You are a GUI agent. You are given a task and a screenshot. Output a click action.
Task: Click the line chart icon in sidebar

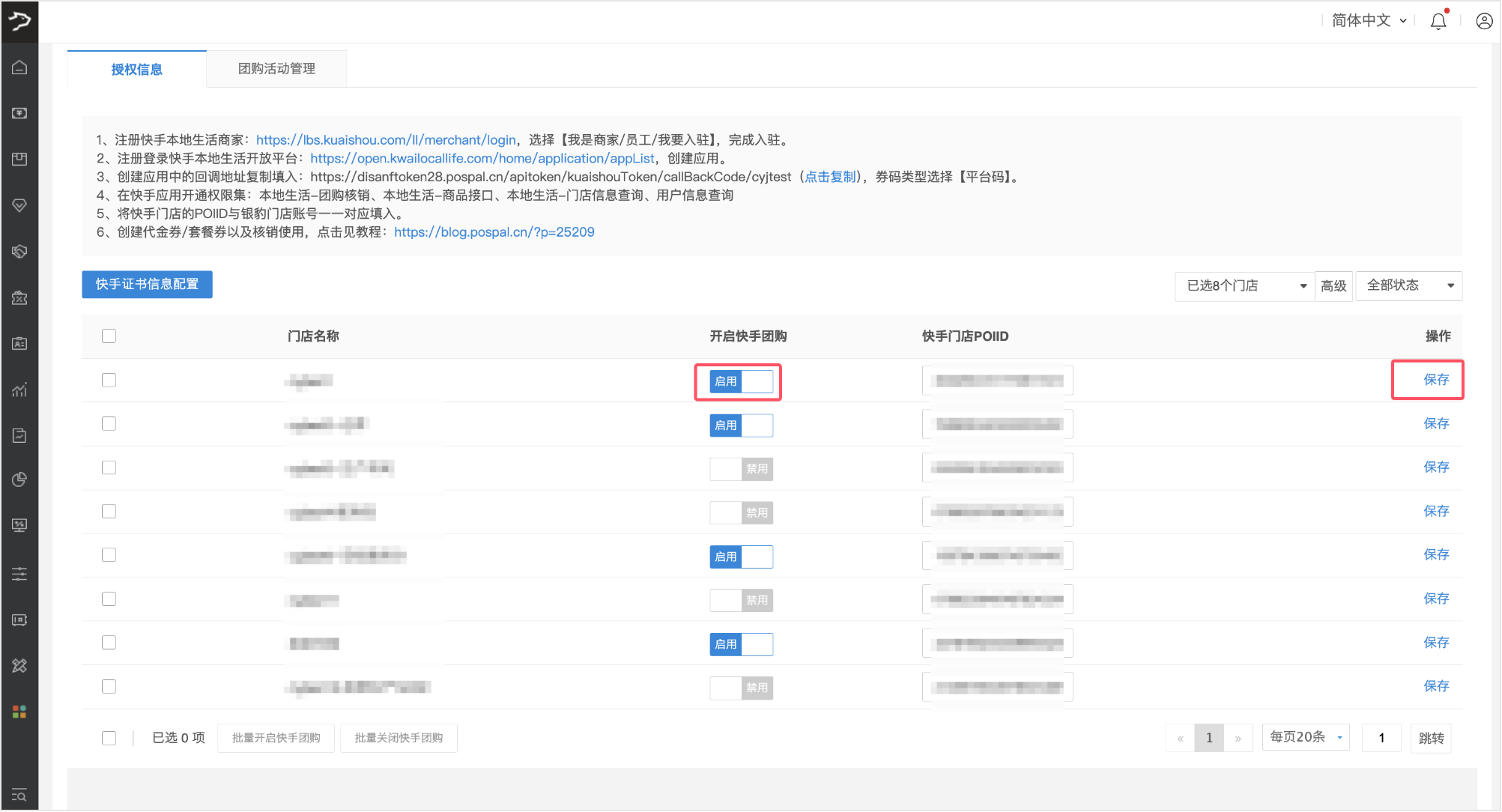point(19,390)
